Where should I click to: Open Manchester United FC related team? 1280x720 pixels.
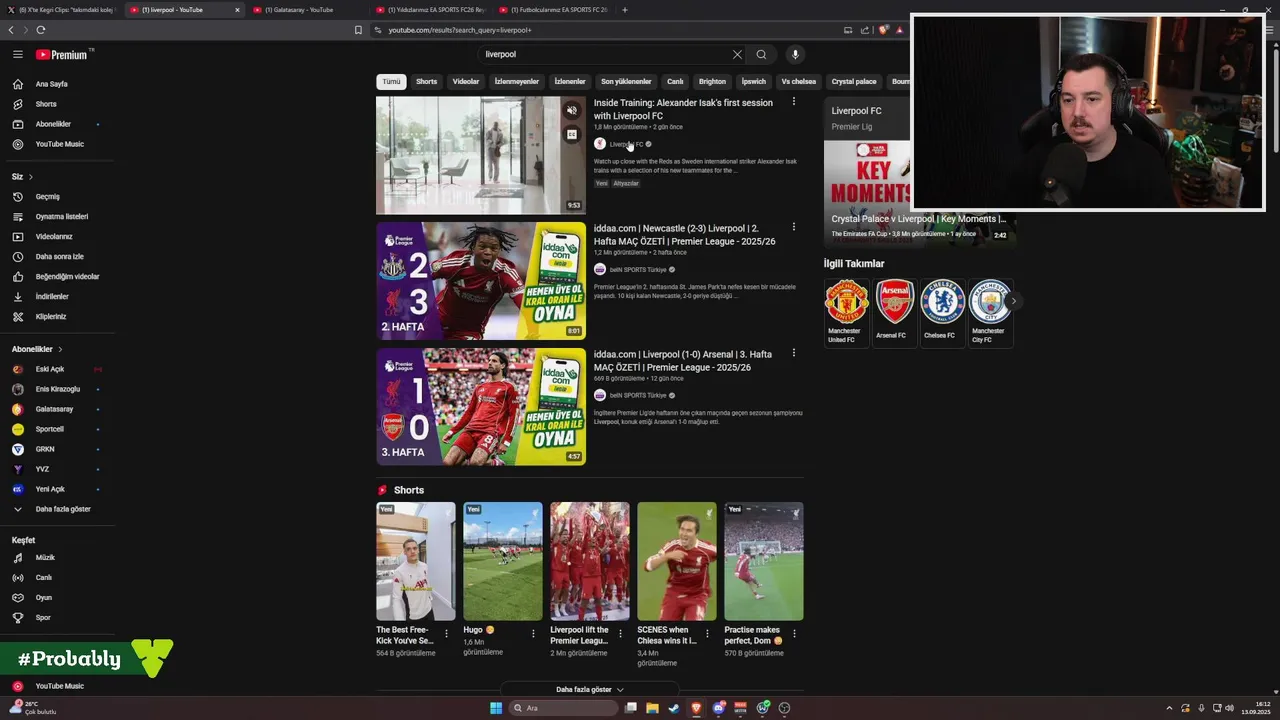coord(845,313)
